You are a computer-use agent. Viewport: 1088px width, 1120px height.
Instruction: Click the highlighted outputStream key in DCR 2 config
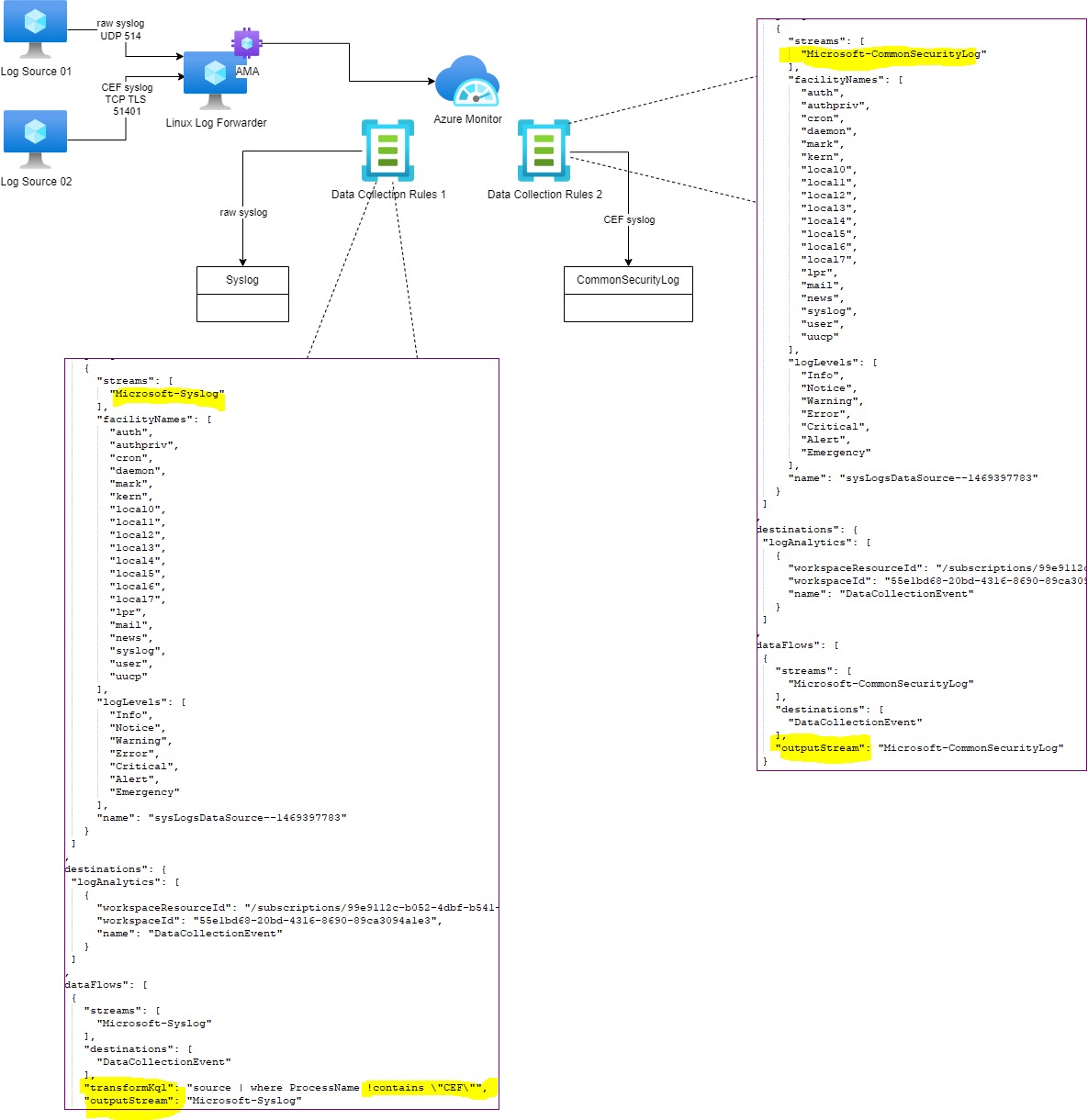pyautogui.click(x=820, y=747)
